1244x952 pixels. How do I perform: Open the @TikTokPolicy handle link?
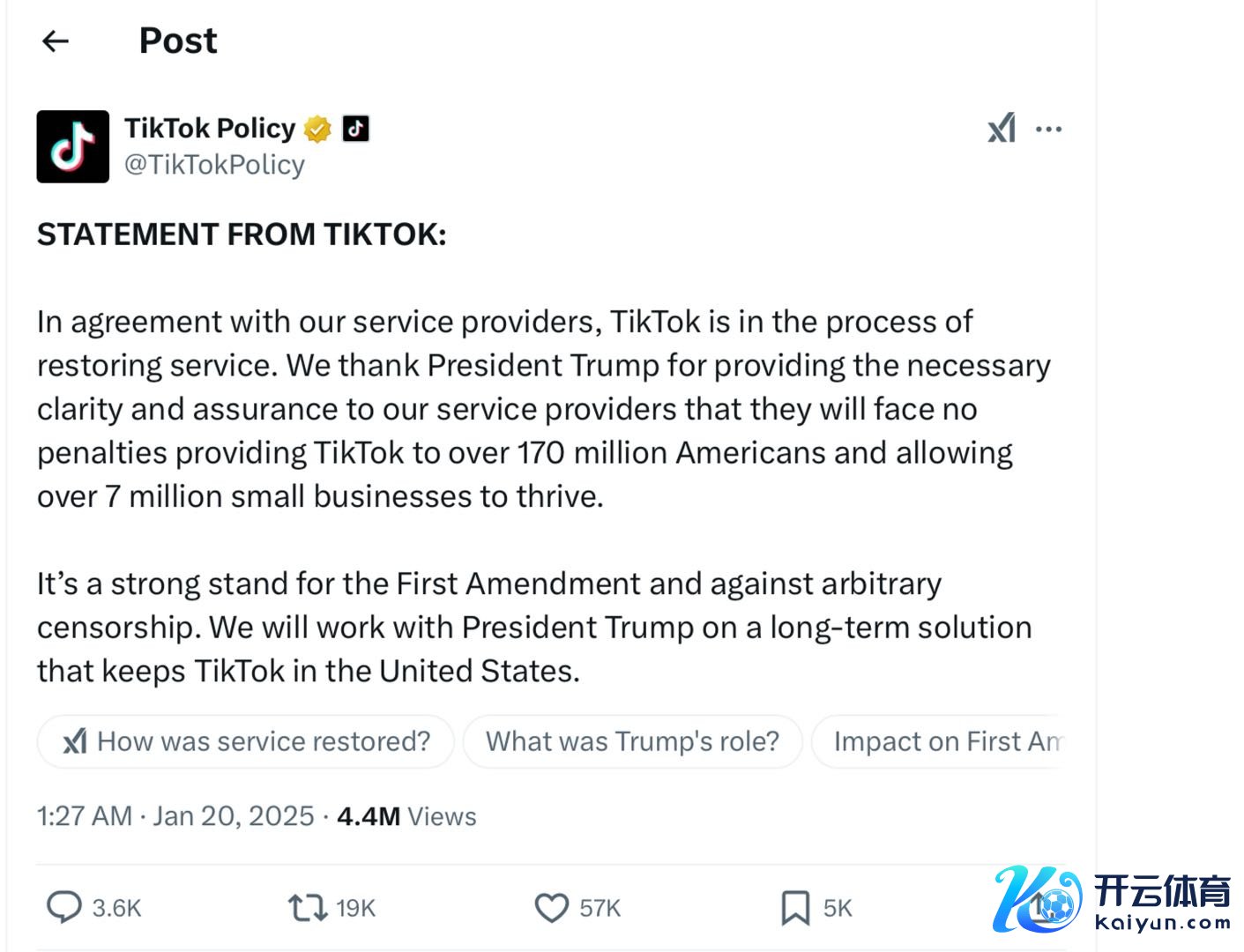(x=214, y=165)
